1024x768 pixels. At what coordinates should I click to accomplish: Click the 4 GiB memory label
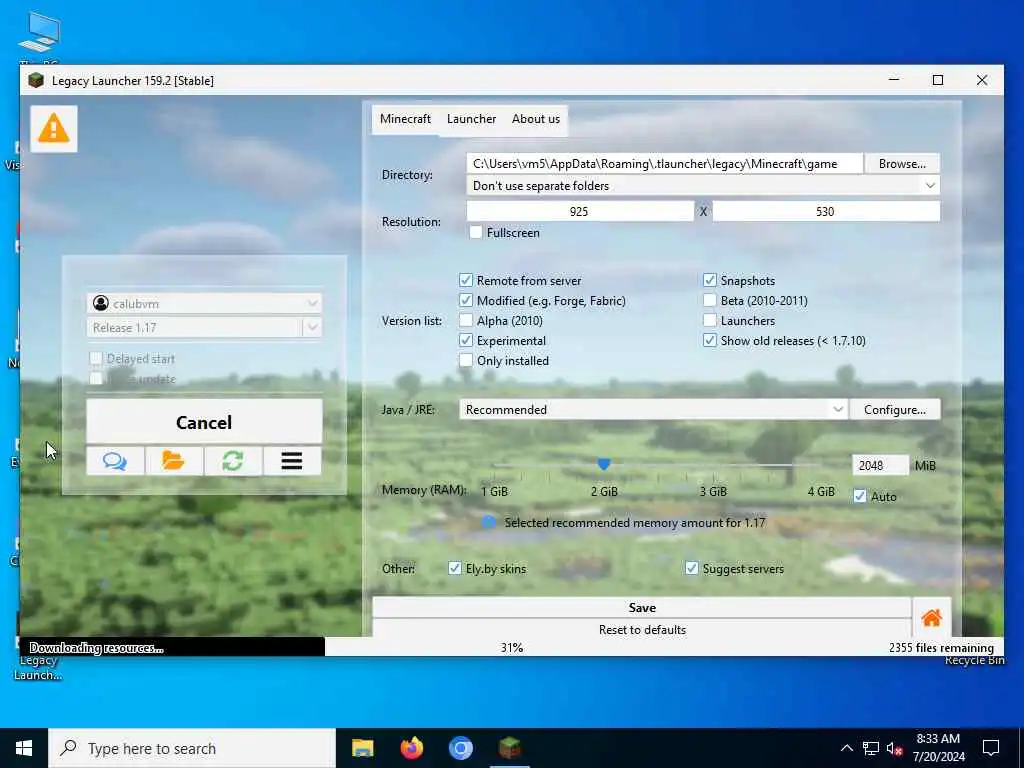coord(821,491)
